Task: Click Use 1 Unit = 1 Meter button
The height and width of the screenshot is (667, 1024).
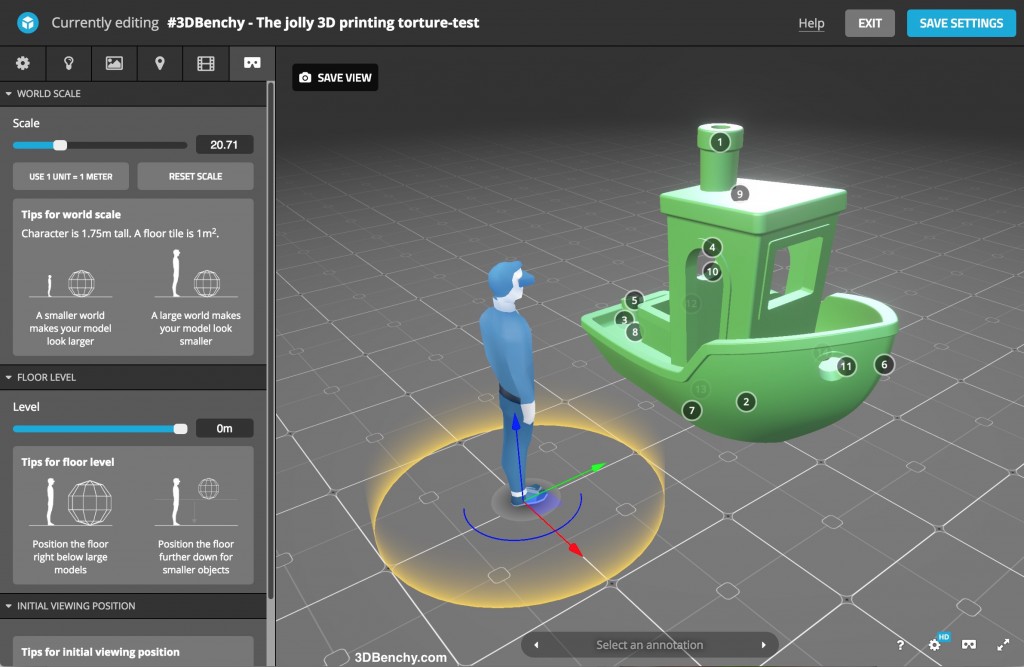Action: (x=71, y=176)
